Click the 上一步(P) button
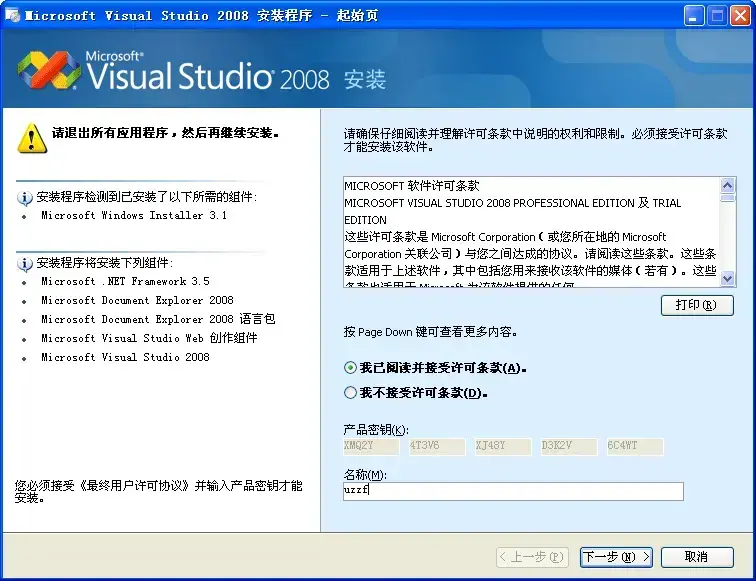756x581 pixels. coord(532,557)
